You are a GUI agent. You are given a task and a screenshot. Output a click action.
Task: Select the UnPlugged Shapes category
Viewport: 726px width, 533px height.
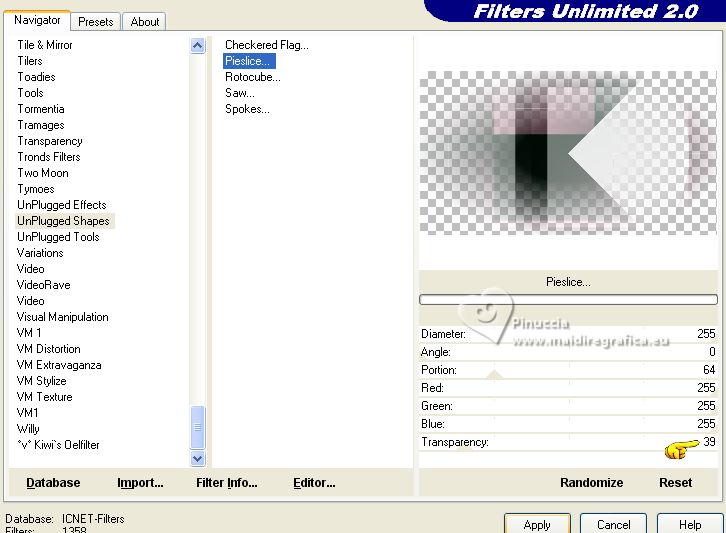(63, 221)
